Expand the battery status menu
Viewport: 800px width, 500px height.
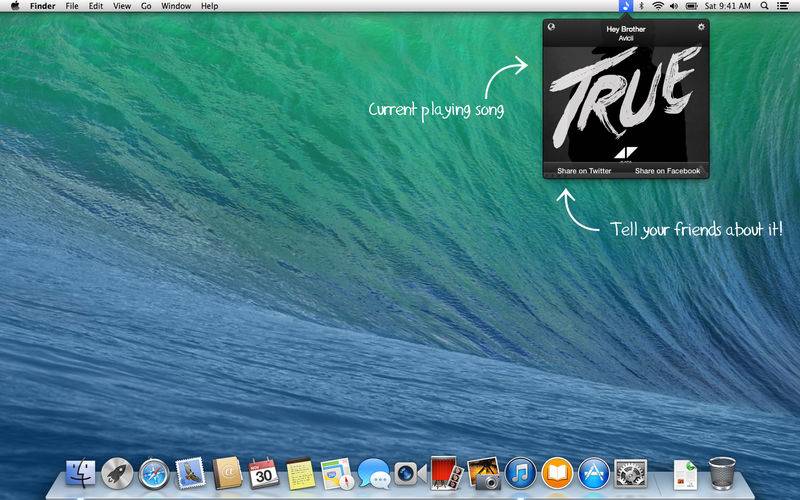692,6
